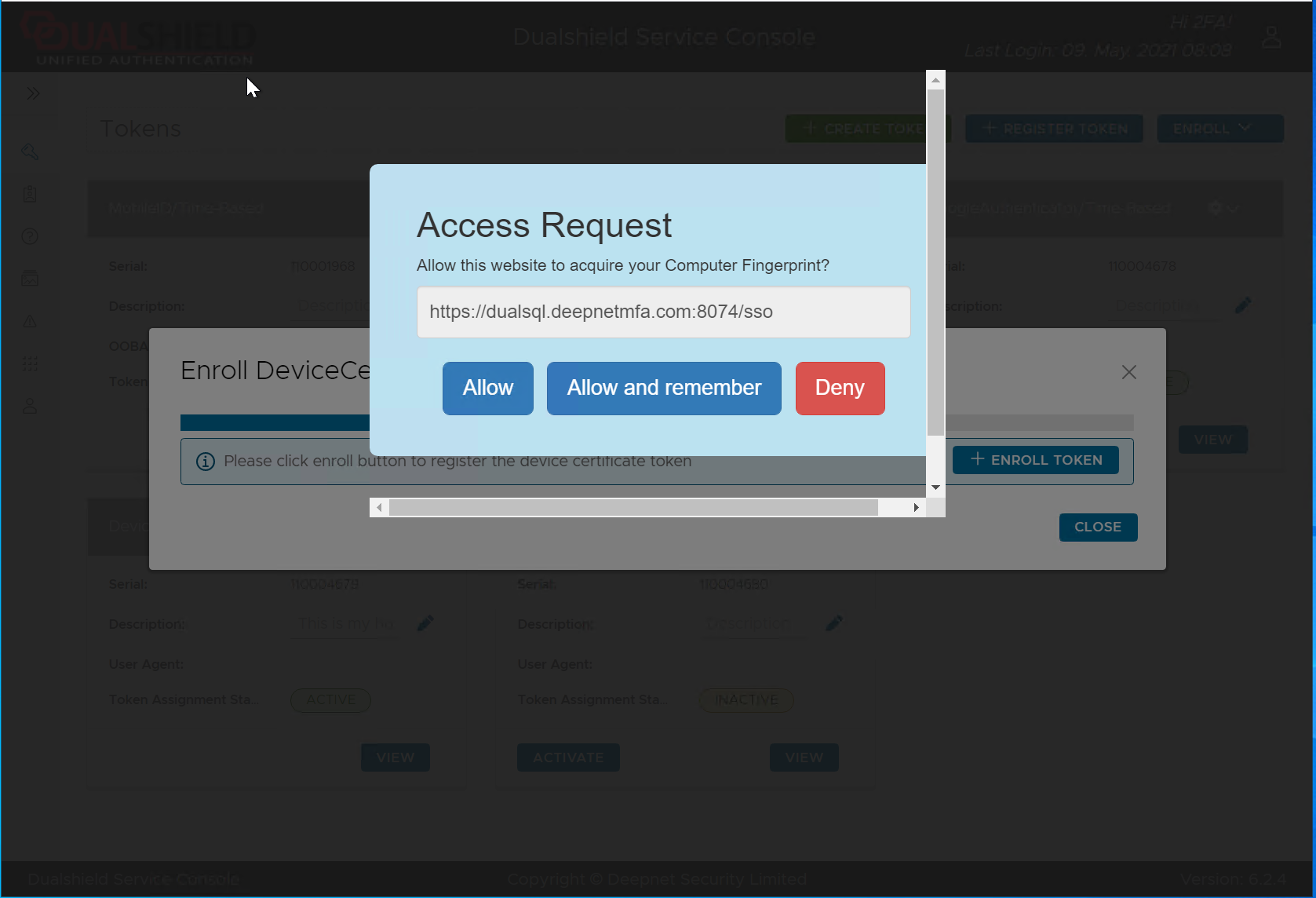Click the 'Please click enroll button' message
1316x898 pixels.
458,462
